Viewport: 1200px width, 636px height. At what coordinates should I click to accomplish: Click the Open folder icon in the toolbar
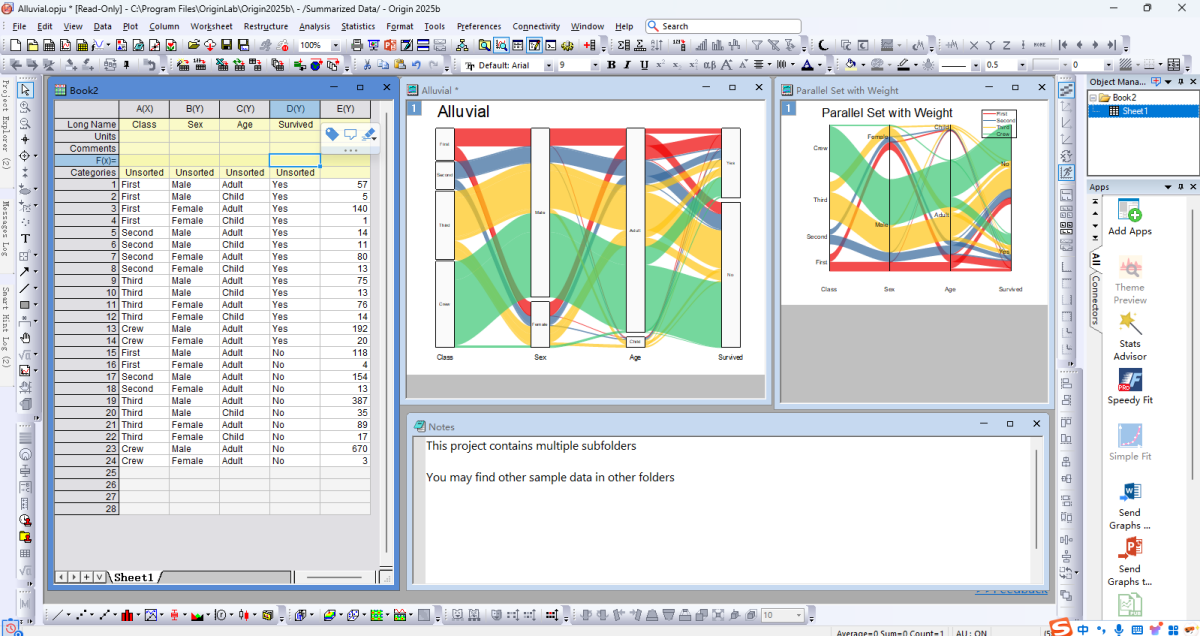[194, 45]
